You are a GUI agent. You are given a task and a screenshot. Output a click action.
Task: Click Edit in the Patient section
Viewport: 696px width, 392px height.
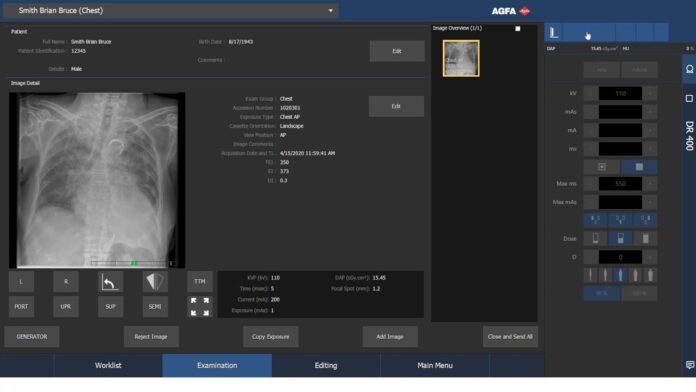click(x=397, y=51)
